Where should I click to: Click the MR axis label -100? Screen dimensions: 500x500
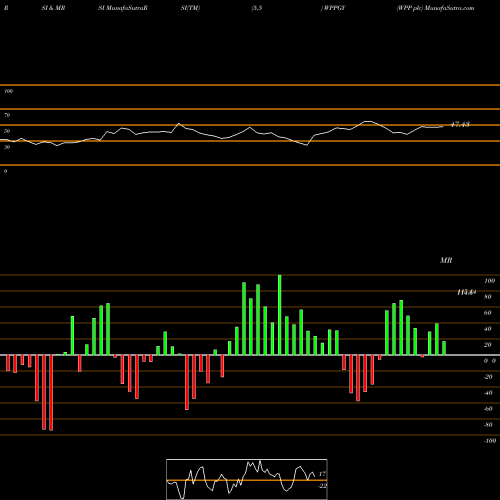click(490, 441)
